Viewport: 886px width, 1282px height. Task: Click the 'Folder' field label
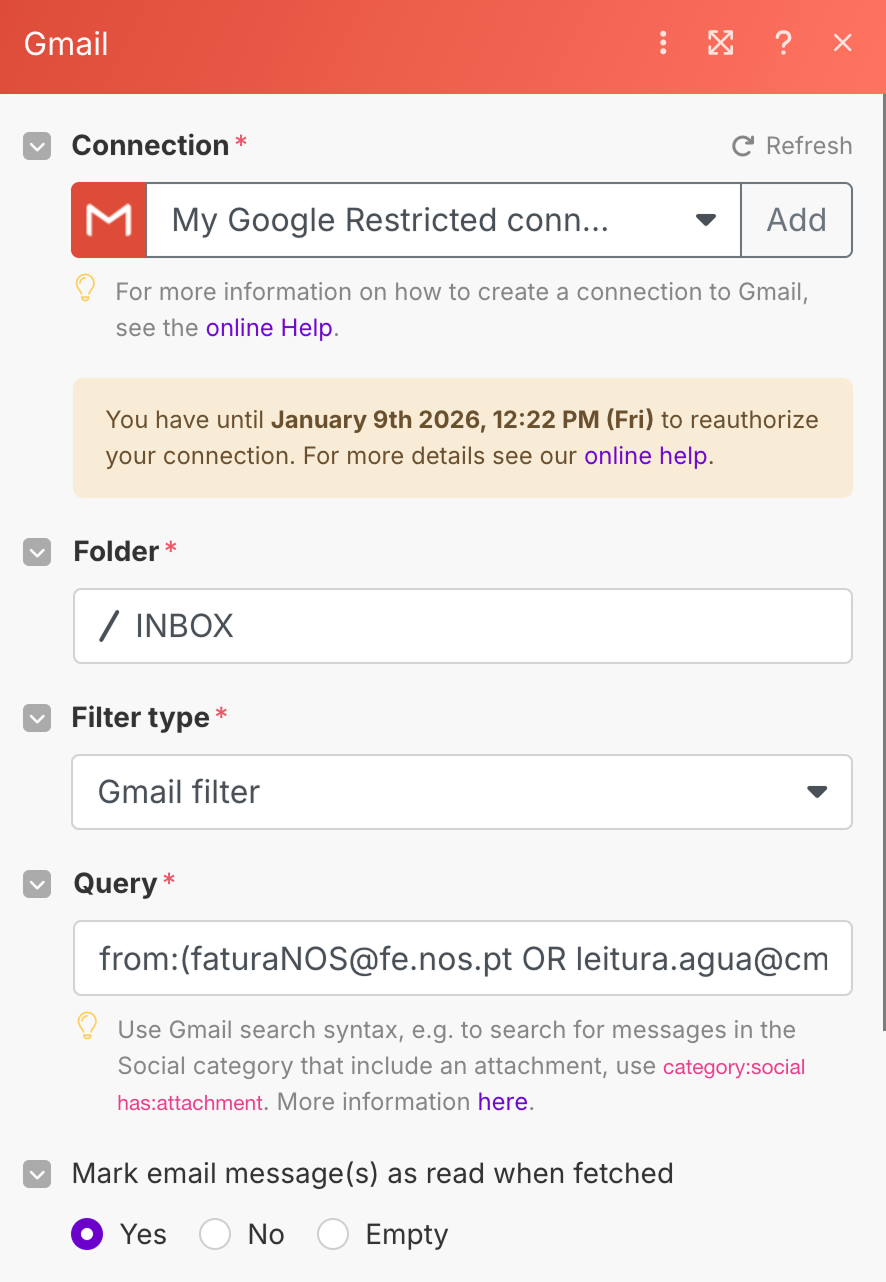117,551
